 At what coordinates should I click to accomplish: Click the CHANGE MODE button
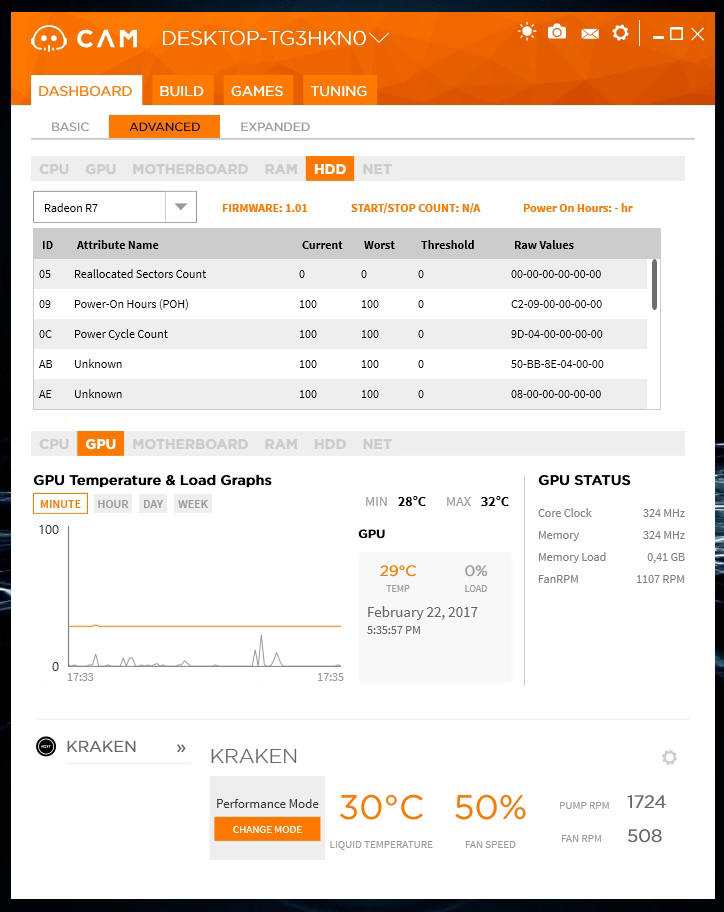pyautogui.click(x=267, y=829)
